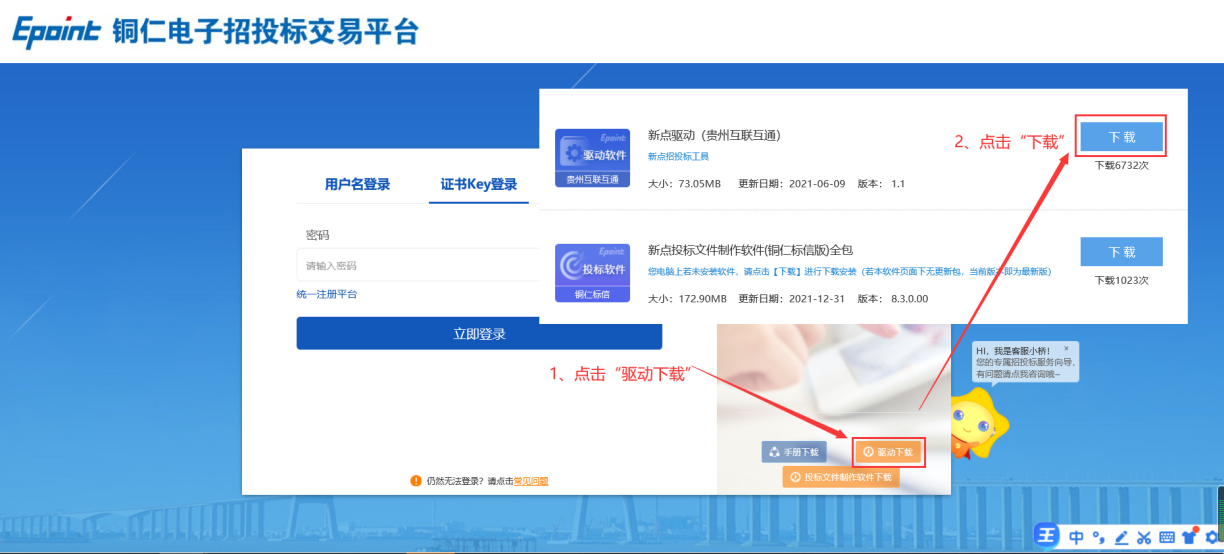The height and width of the screenshot is (554, 1224).
Task: Close the 客服小桥 speech bubble
Action: (x=1066, y=349)
